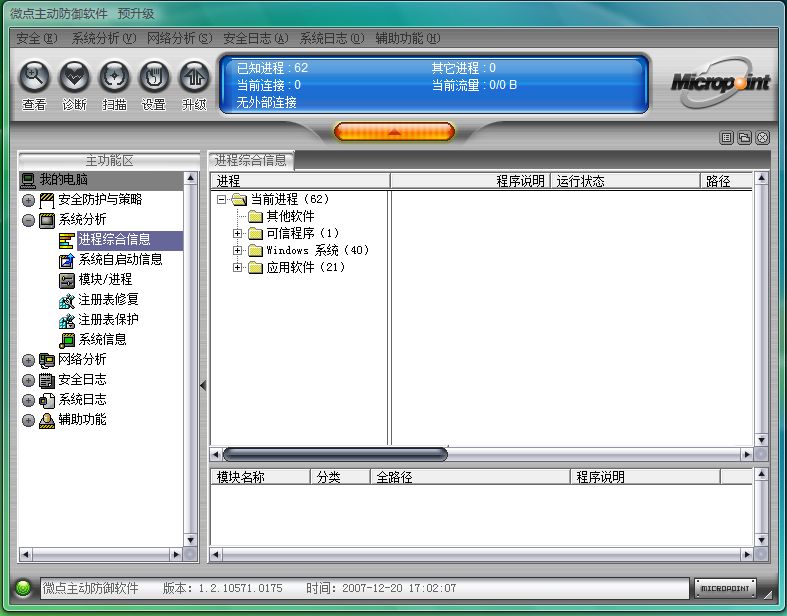Open the 查看 (view) magnifier tool
The height and width of the screenshot is (616, 787).
pos(34,77)
